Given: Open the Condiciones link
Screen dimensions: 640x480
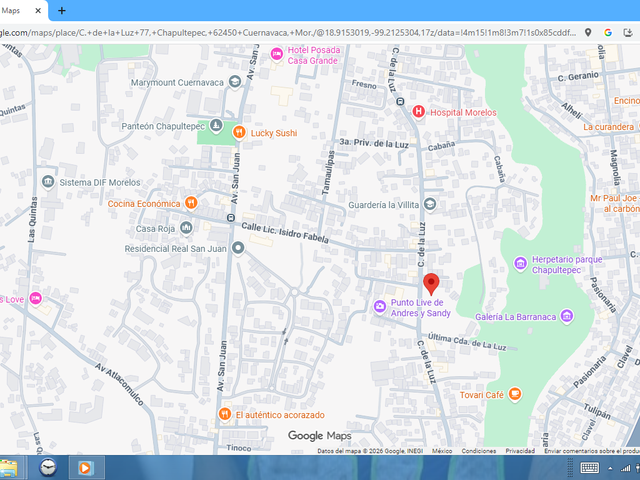Looking at the screenshot, I should [479, 451].
